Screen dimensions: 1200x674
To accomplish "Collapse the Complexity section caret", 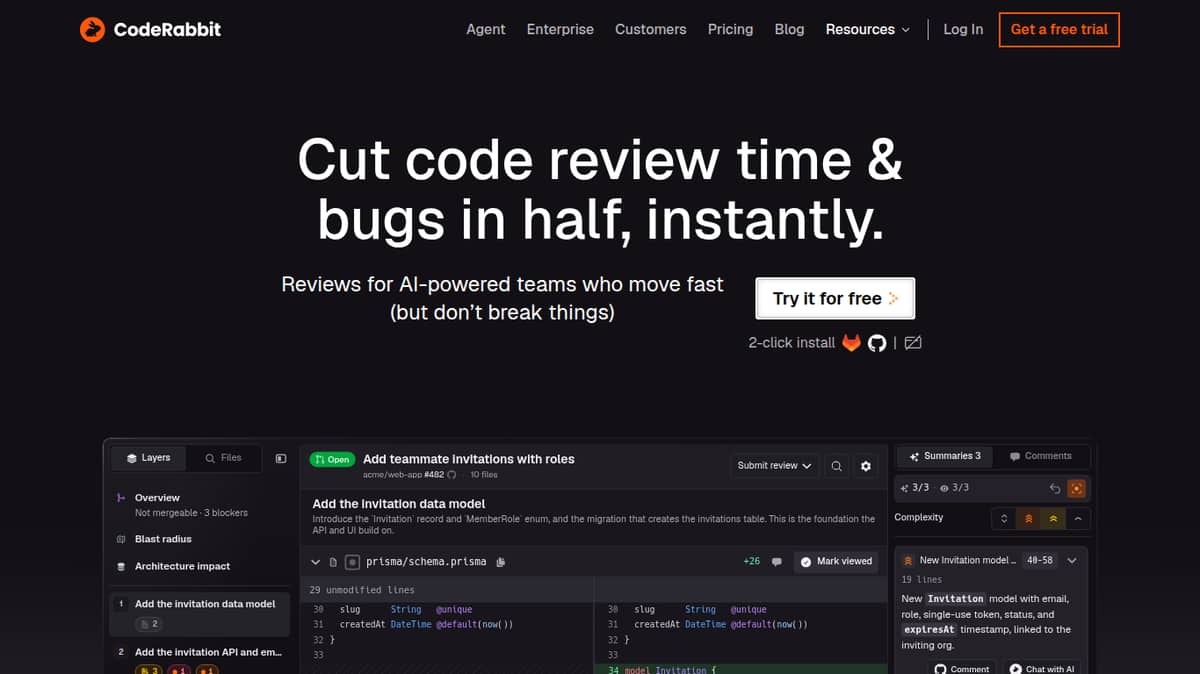I will point(1078,518).
